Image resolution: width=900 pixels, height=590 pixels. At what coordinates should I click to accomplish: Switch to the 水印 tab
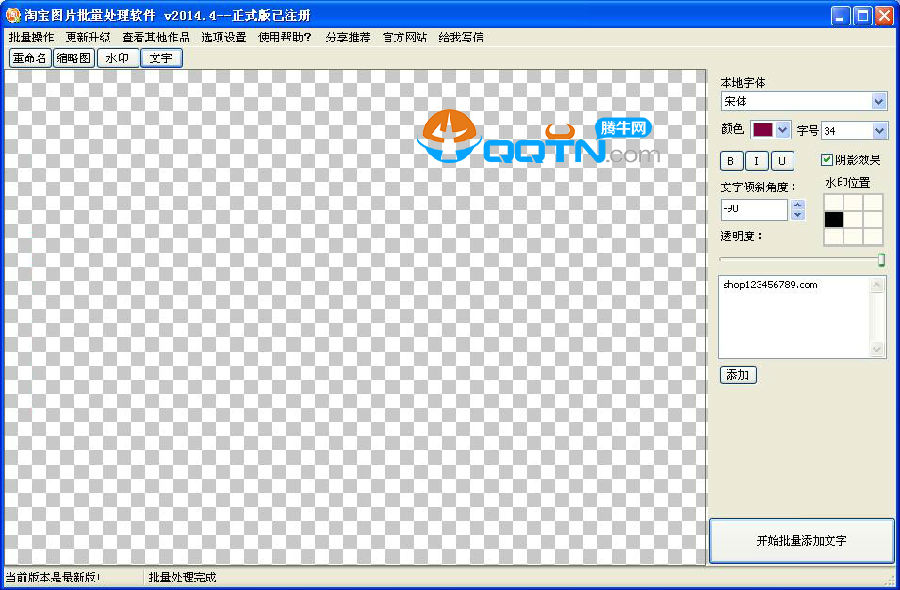click(117, 58)
